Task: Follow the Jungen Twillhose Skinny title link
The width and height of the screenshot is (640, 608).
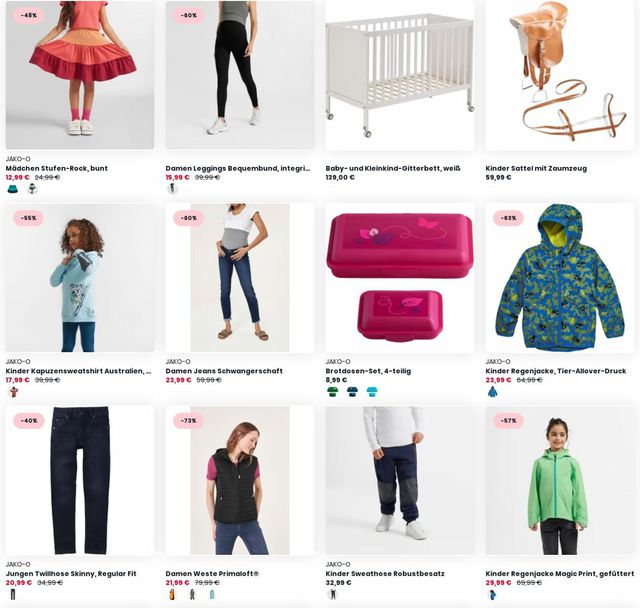Action: (71, 573)
